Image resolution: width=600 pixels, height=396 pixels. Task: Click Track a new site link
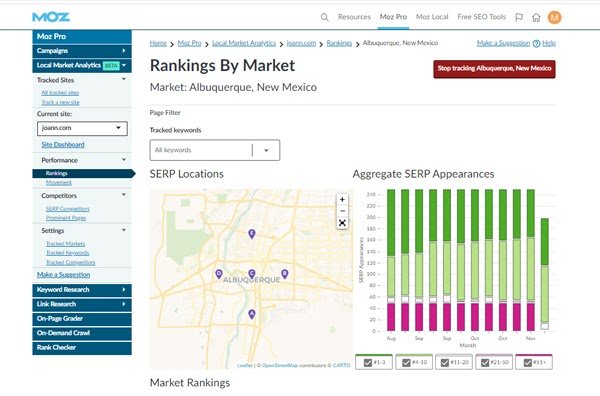pos(60,103)
